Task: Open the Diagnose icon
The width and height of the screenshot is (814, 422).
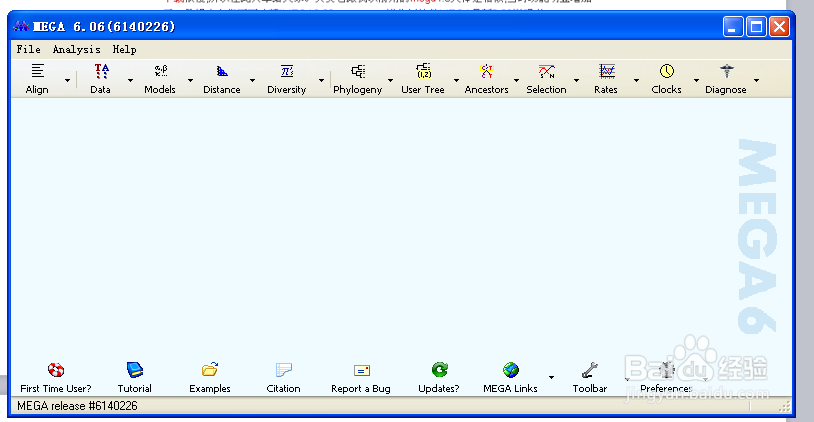Action: 727,71
